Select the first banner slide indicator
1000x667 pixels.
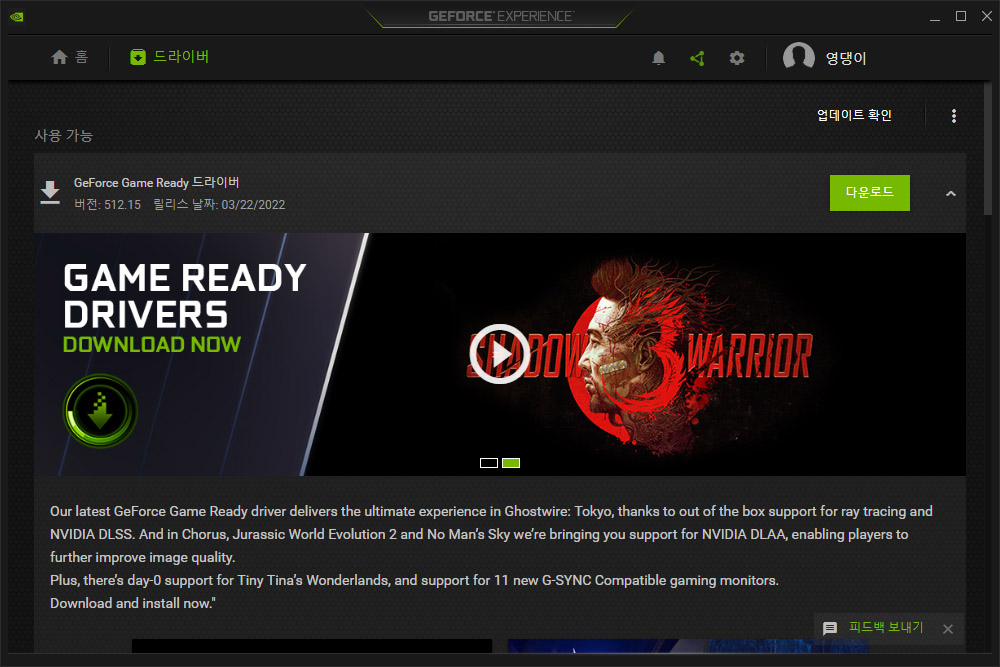coord(489,463)
